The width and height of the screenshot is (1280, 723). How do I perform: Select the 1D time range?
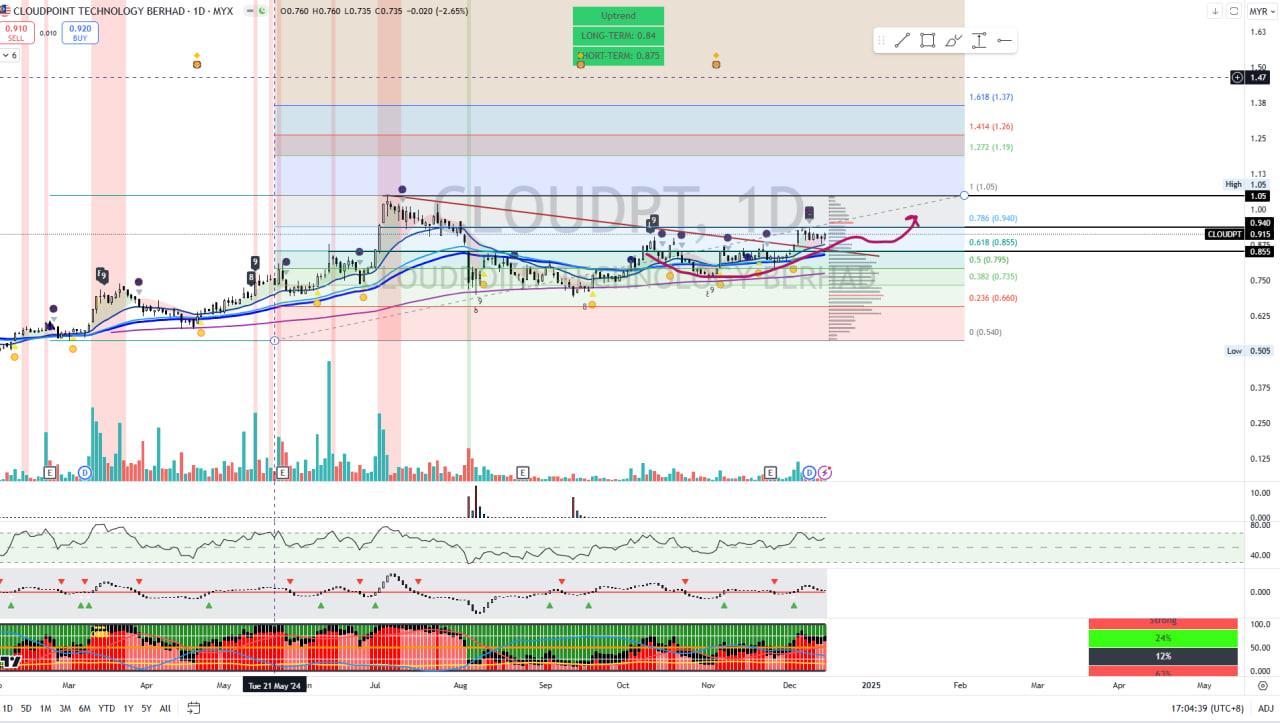7,708
